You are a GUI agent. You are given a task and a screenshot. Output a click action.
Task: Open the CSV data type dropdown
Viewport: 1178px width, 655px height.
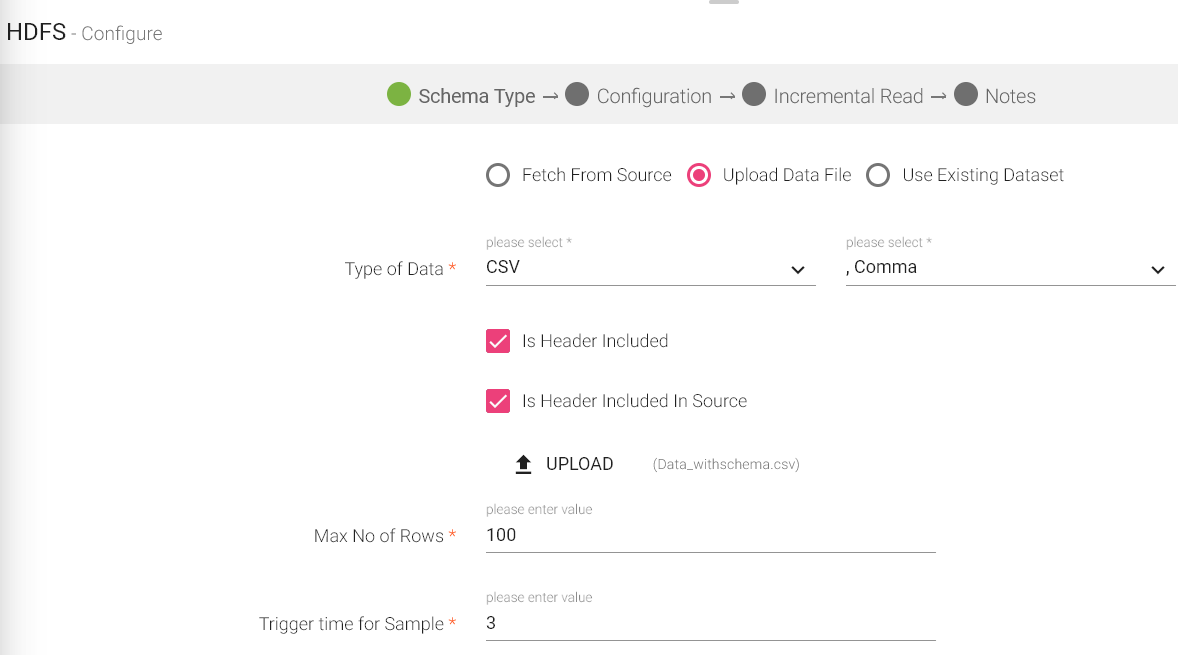point(640,268)
